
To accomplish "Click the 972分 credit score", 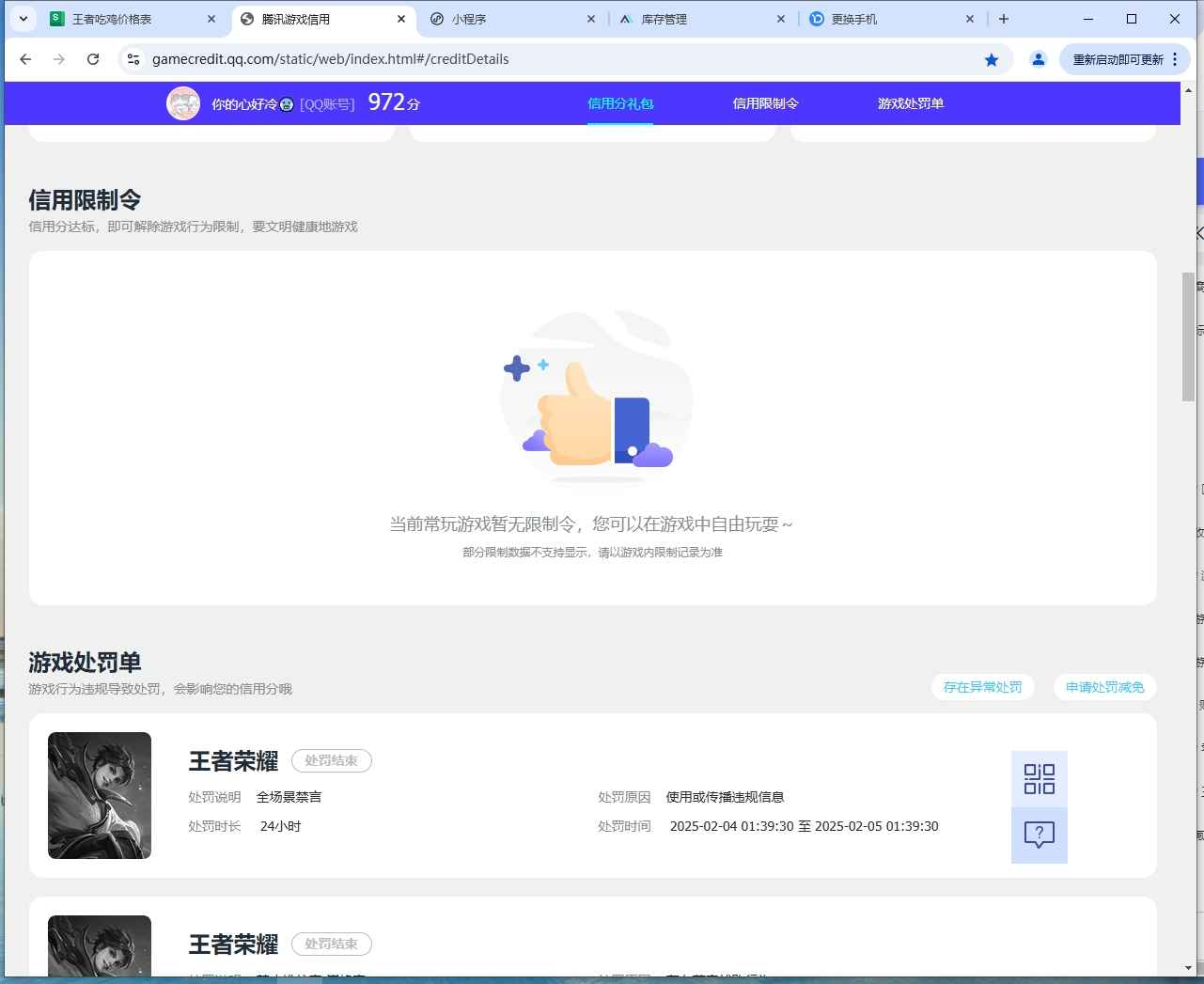I will pyautogui.click(x=394, y=102).
